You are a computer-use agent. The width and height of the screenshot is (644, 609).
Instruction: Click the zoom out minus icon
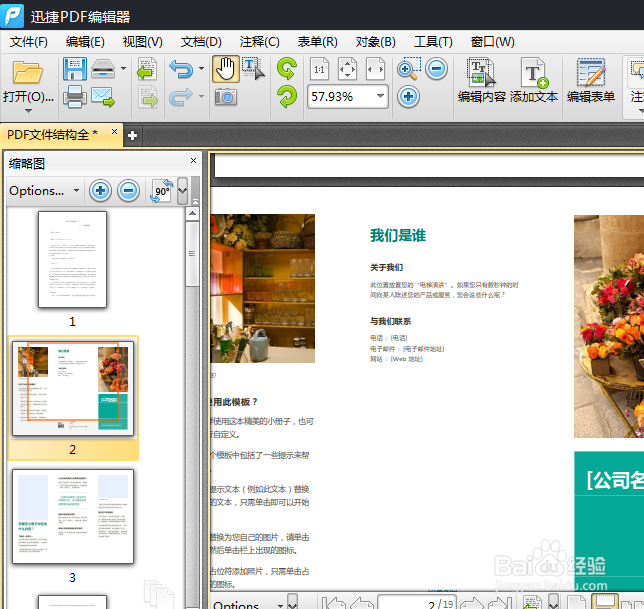coord(436,69)
